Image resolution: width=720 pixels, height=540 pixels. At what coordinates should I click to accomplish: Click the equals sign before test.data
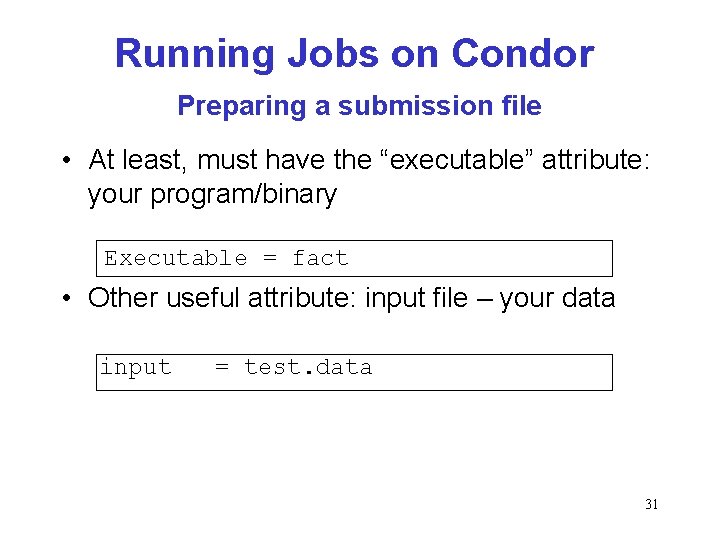[x=222, y=366]
